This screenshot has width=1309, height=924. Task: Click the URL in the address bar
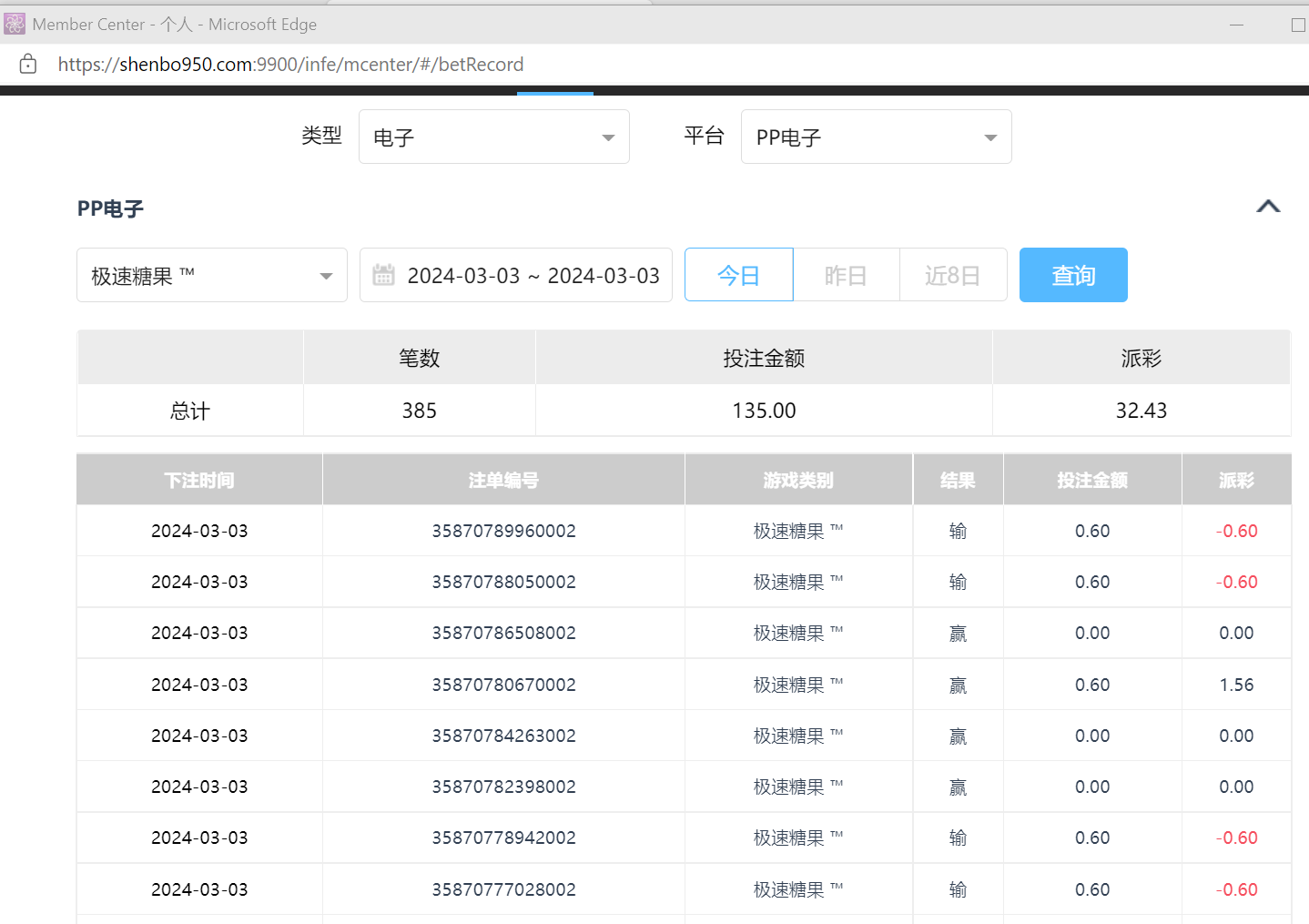coord(290,65)
